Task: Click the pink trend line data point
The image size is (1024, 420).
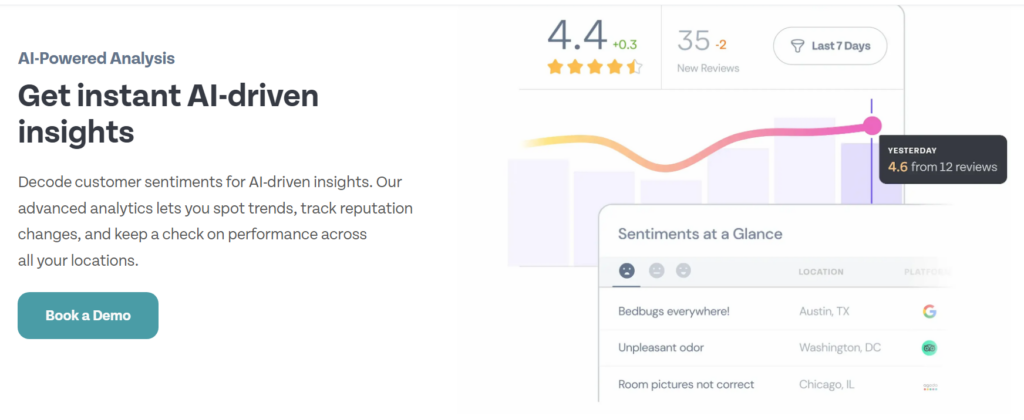Action: pos(872,125)
